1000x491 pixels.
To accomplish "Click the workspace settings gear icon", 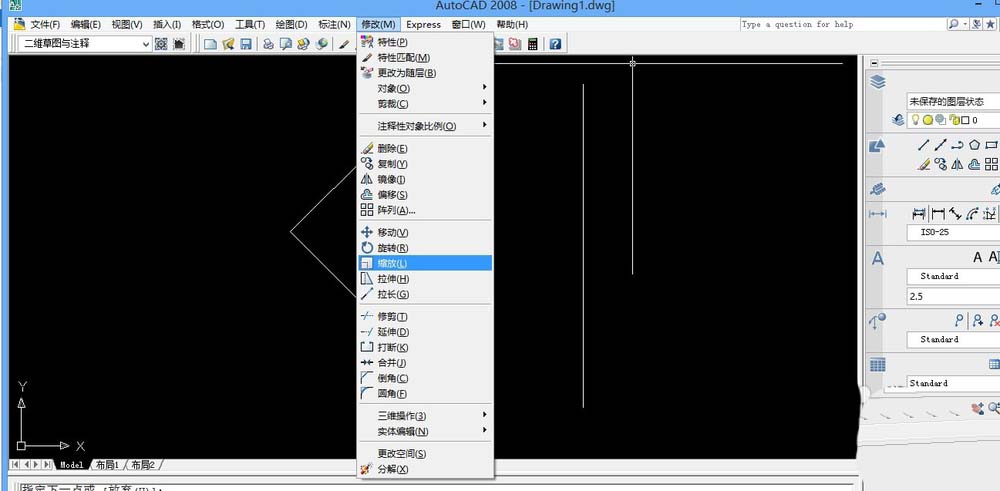I will coord(161,44).
